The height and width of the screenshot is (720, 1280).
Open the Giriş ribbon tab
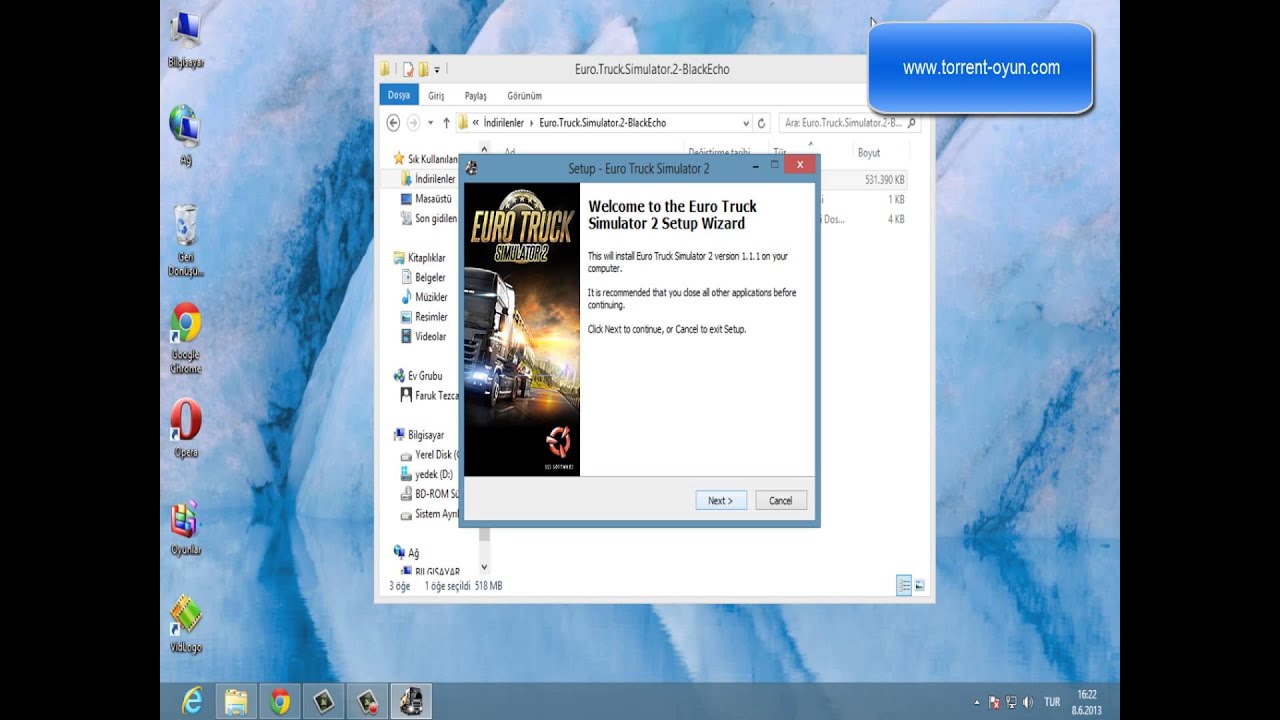coord(436,96)
